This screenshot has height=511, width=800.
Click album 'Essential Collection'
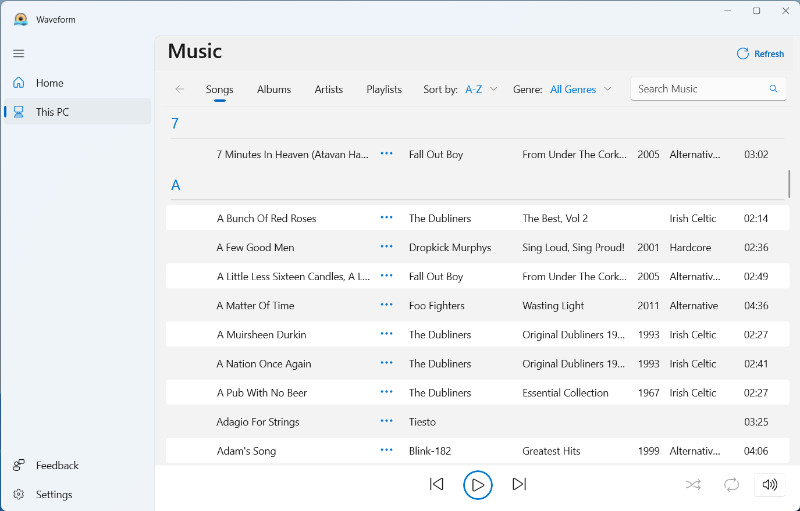point(565,393)
